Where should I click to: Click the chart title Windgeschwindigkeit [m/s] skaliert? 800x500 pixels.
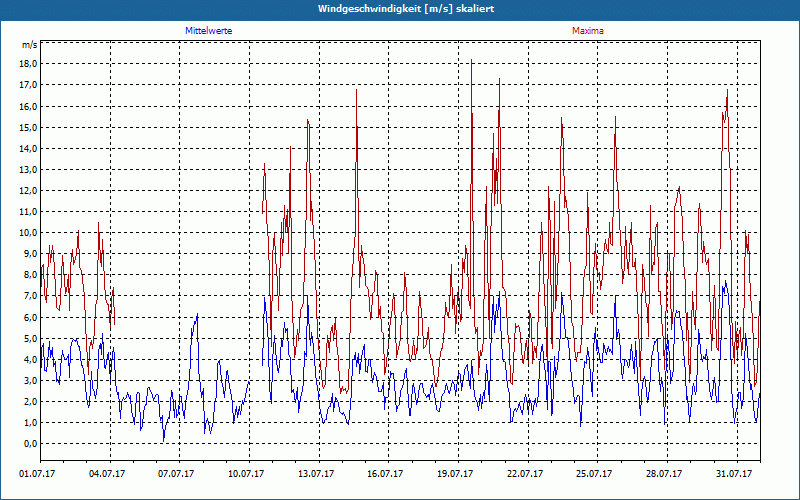pos(406,9)
